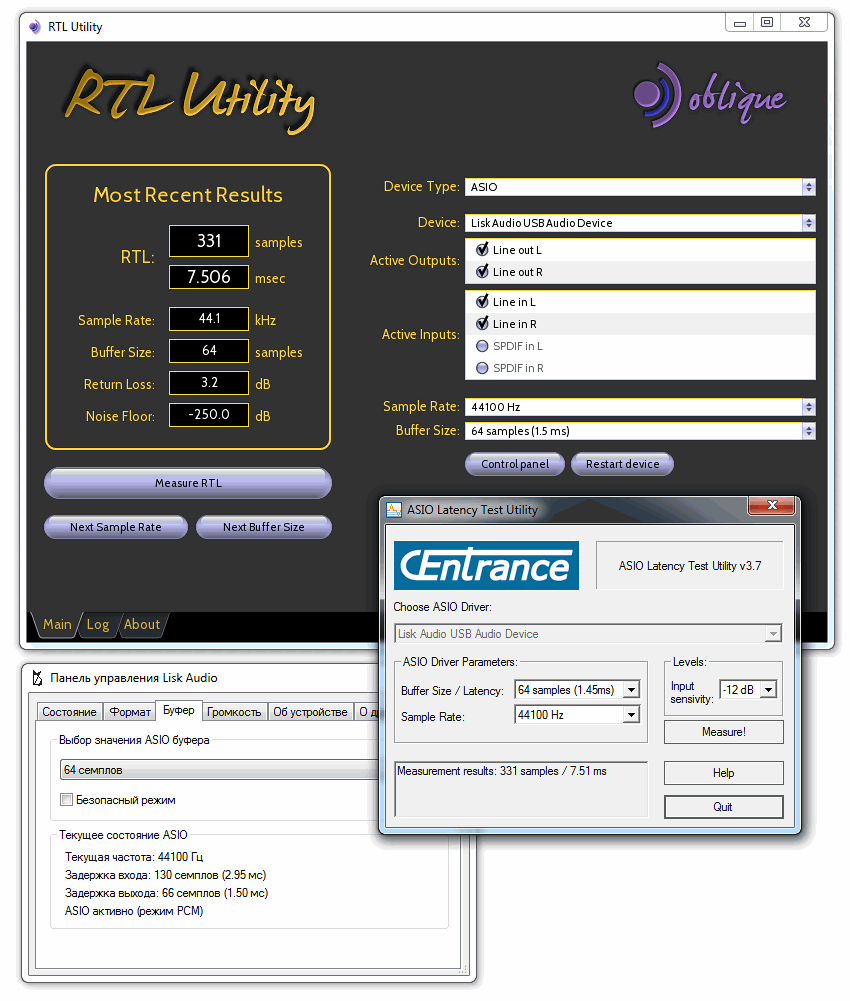Open the Формат tab
The width and height of the screenshot is (850, 1001).
pos(130,712)
